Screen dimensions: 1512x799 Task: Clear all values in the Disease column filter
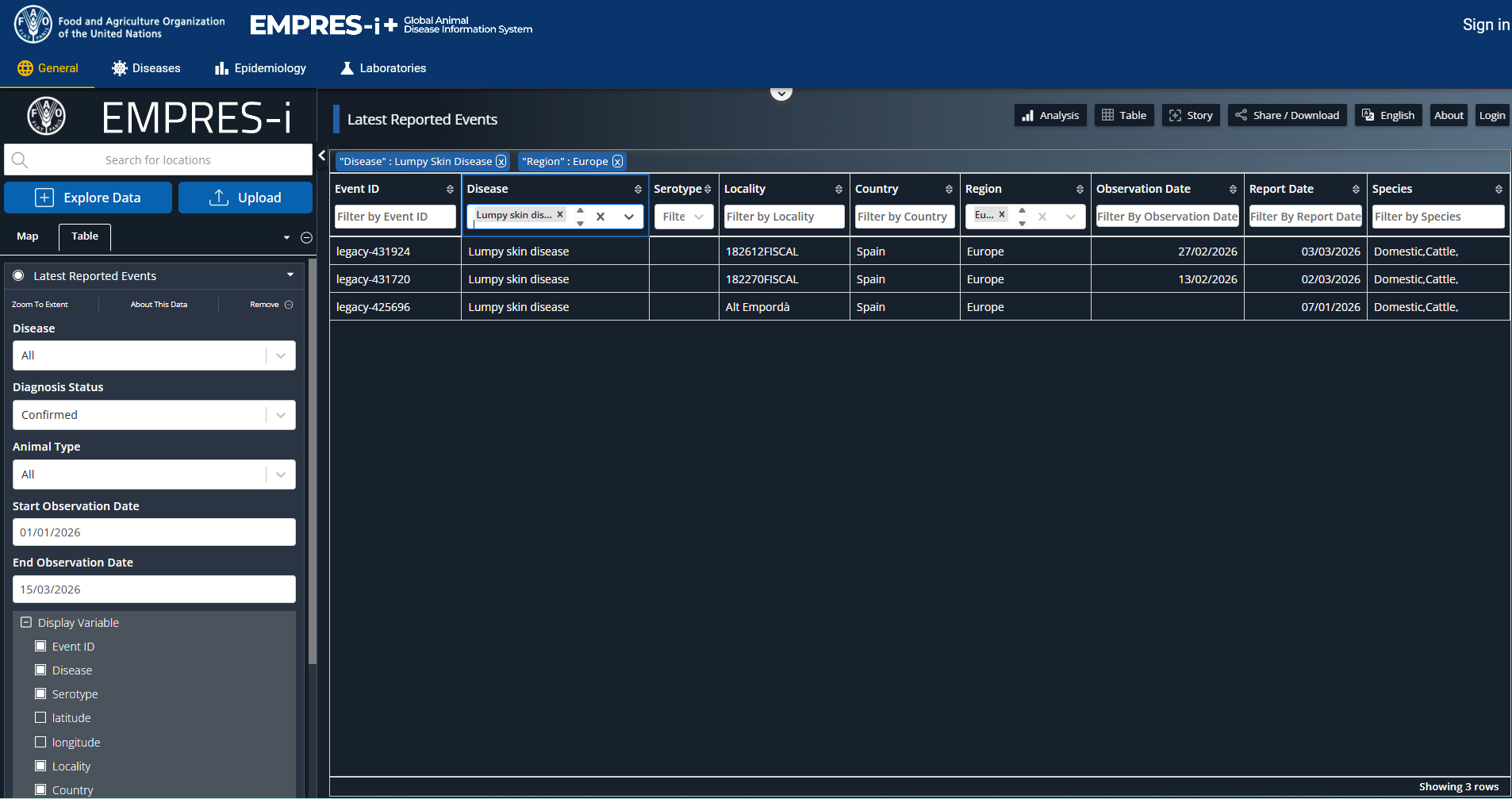(601, 217)
